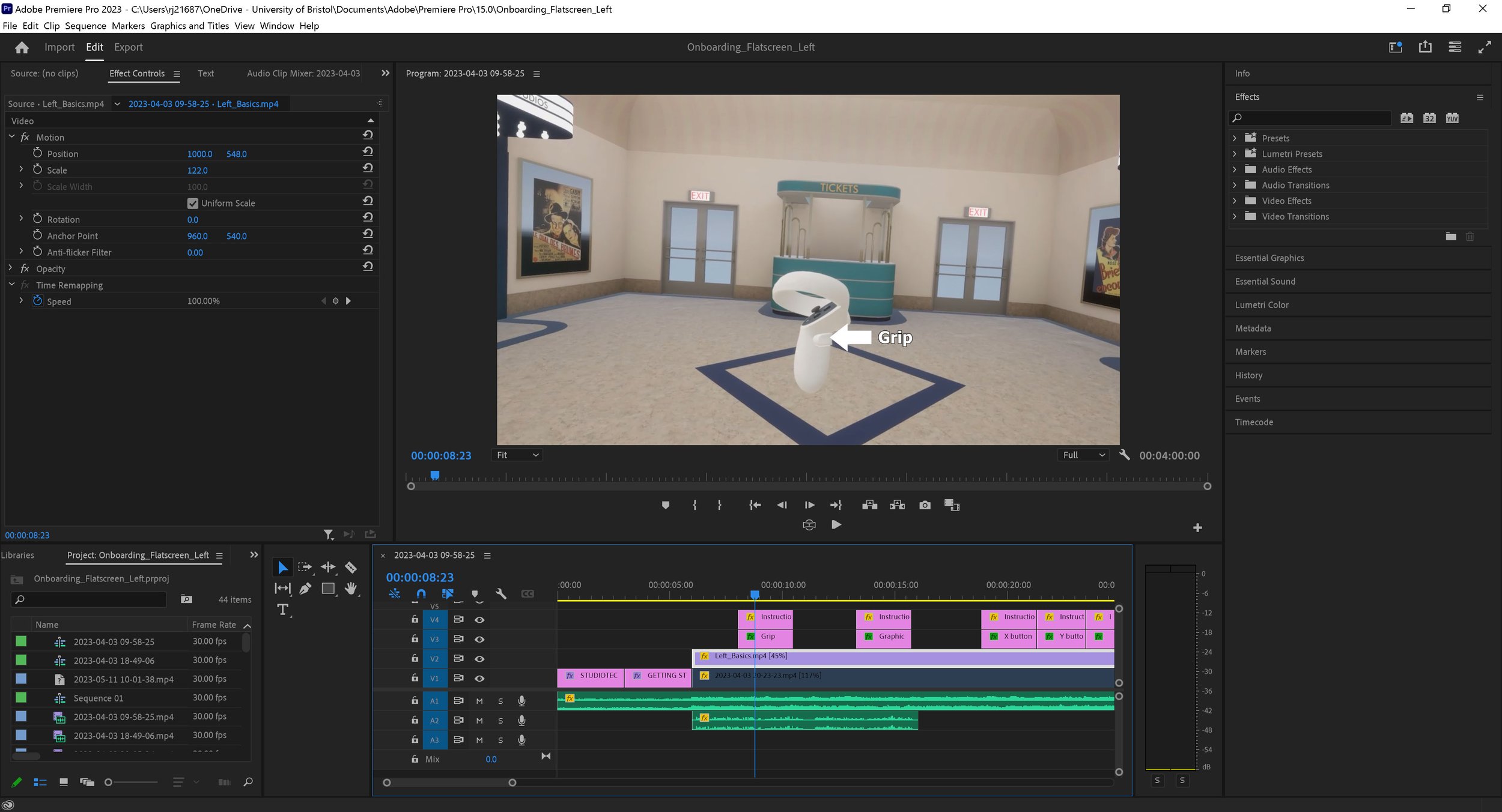
Task: Select the Ripple Edit tool
Action: point(328,567)
